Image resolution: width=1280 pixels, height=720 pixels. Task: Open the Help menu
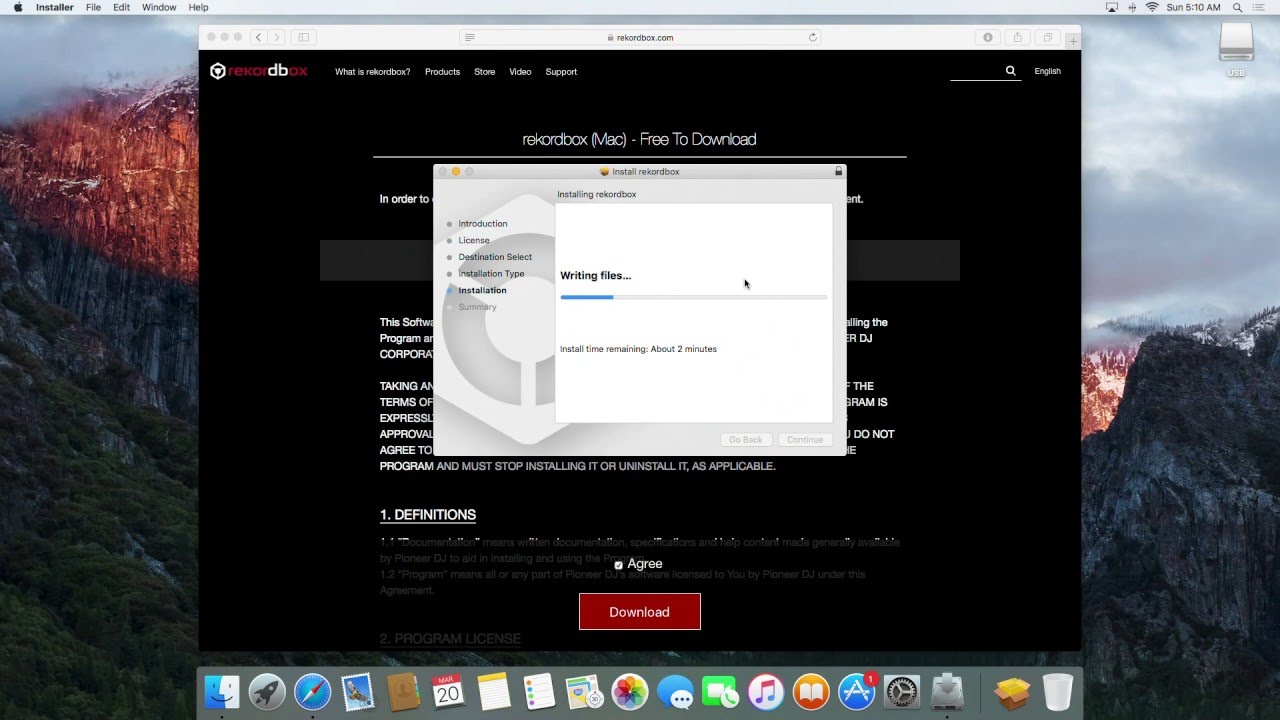(x=198, y=7)
